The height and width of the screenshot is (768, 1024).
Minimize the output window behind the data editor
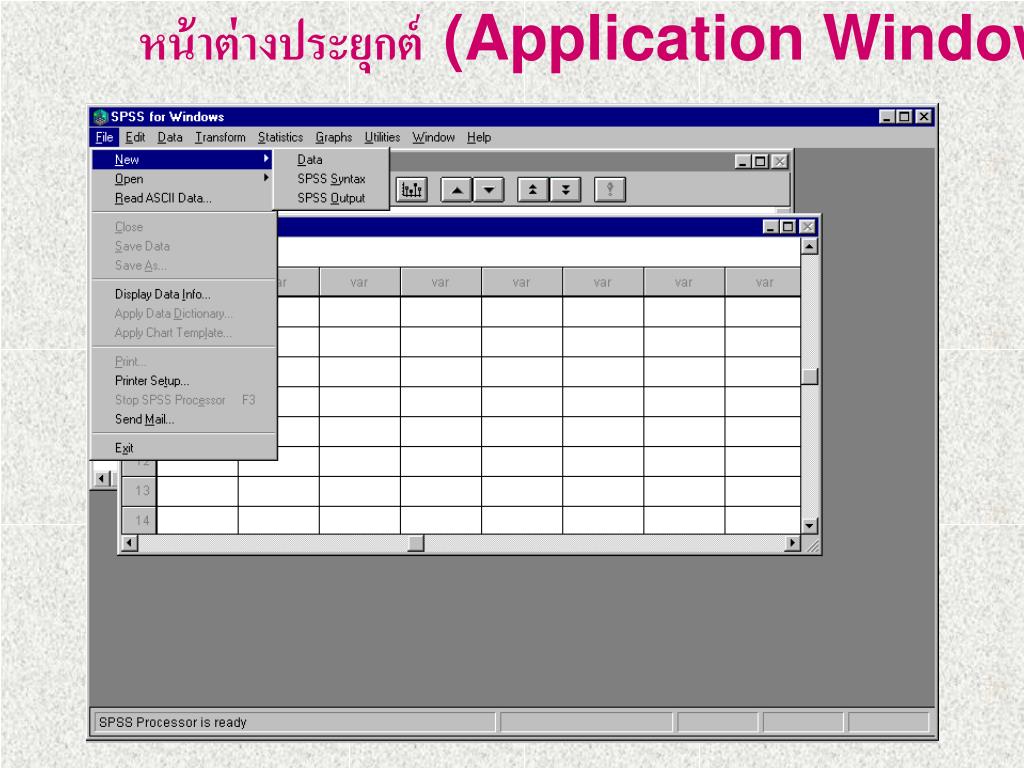coord(743,161)
